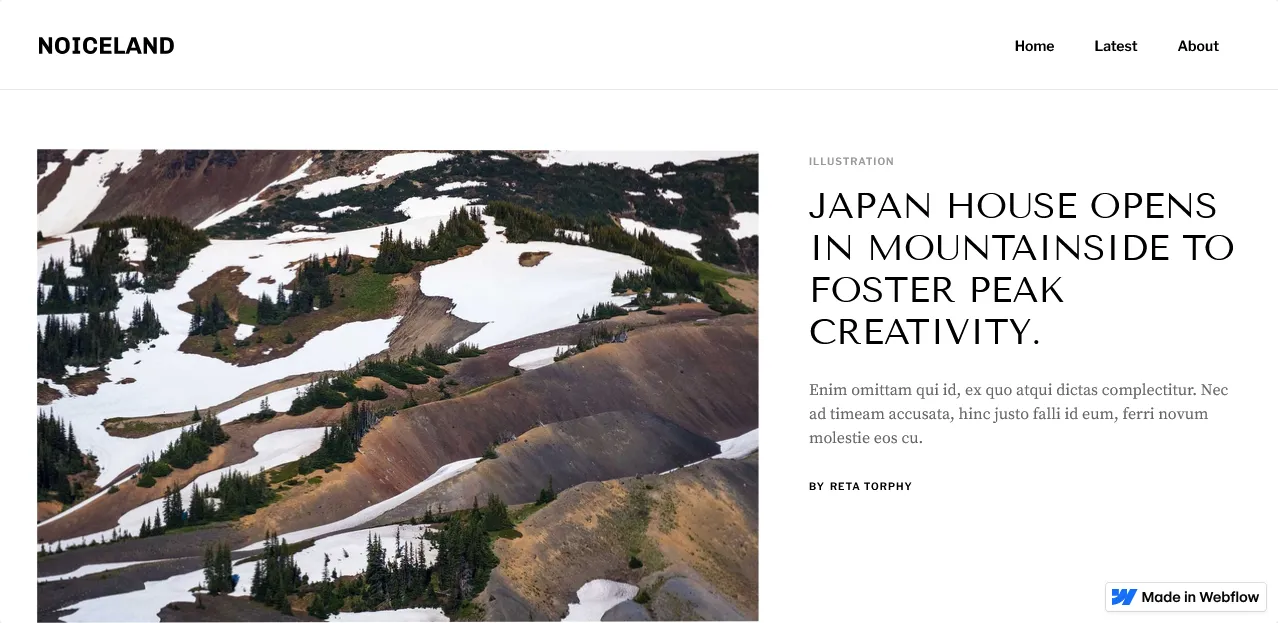Open the snowy mountainside featured photo

(398, 386)
